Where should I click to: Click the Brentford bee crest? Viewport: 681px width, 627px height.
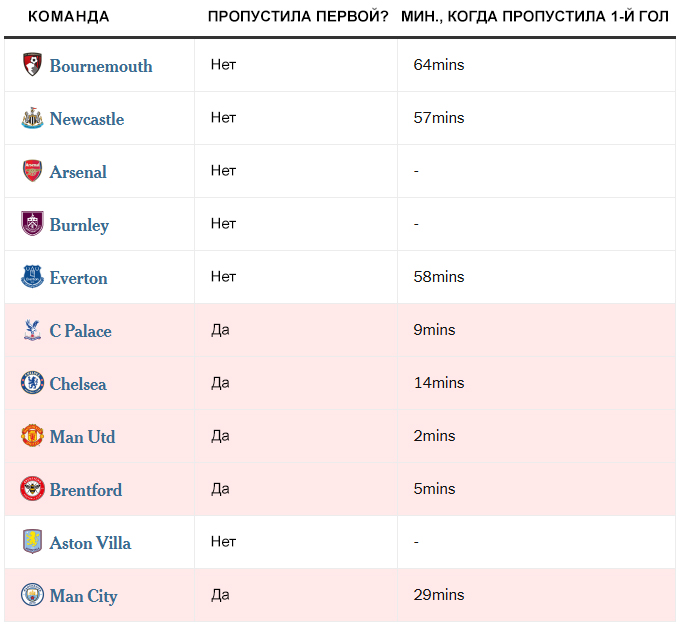point(32,488)
